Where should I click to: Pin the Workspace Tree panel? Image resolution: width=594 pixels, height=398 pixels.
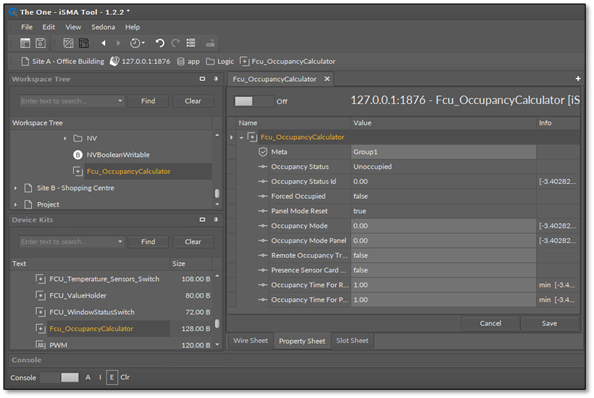pyautogui.click(x=216, y=79)
